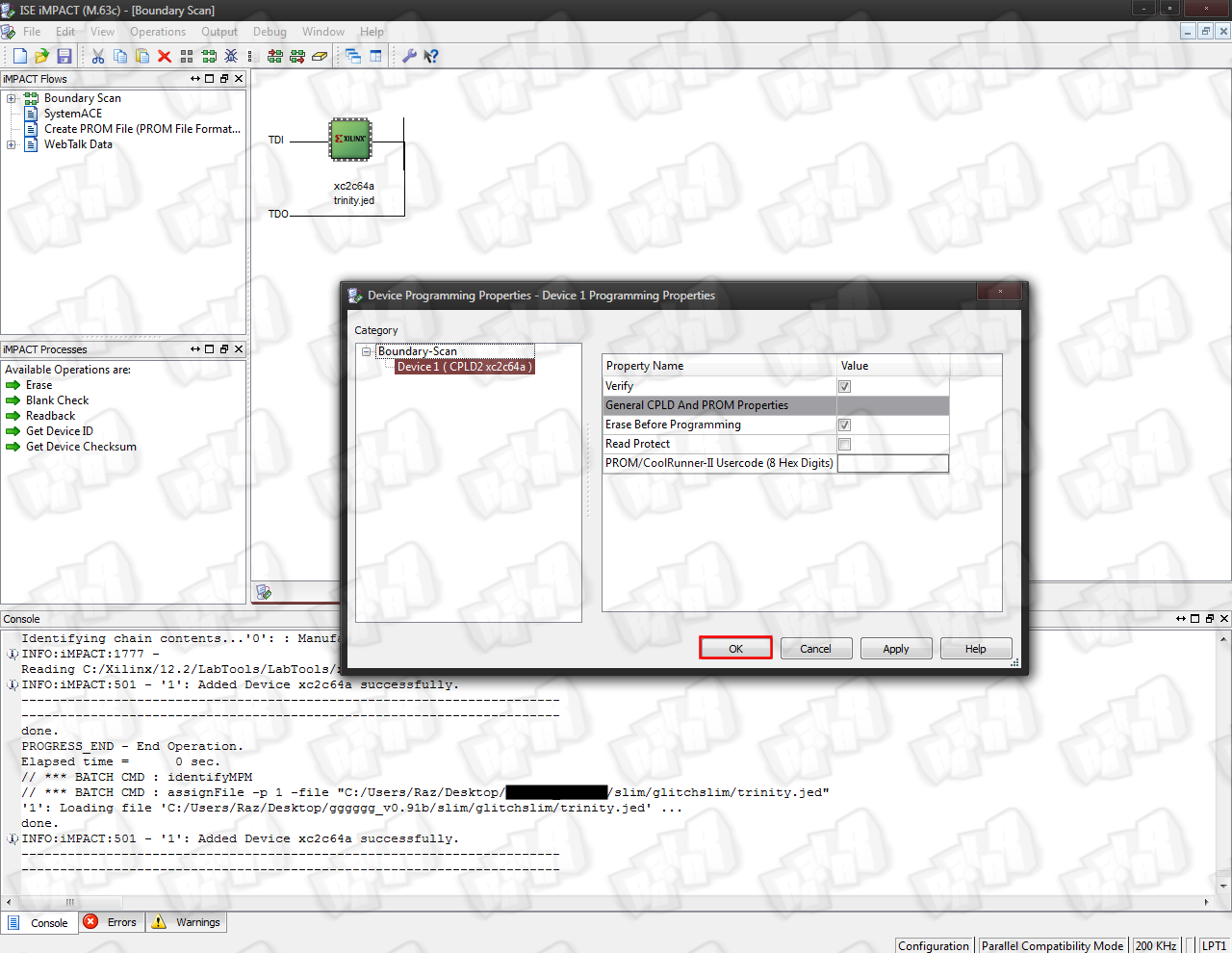Select SystemACE in iMPACT Flows
Viewport: 1232px width, 953px height.
tap(72, 114)
